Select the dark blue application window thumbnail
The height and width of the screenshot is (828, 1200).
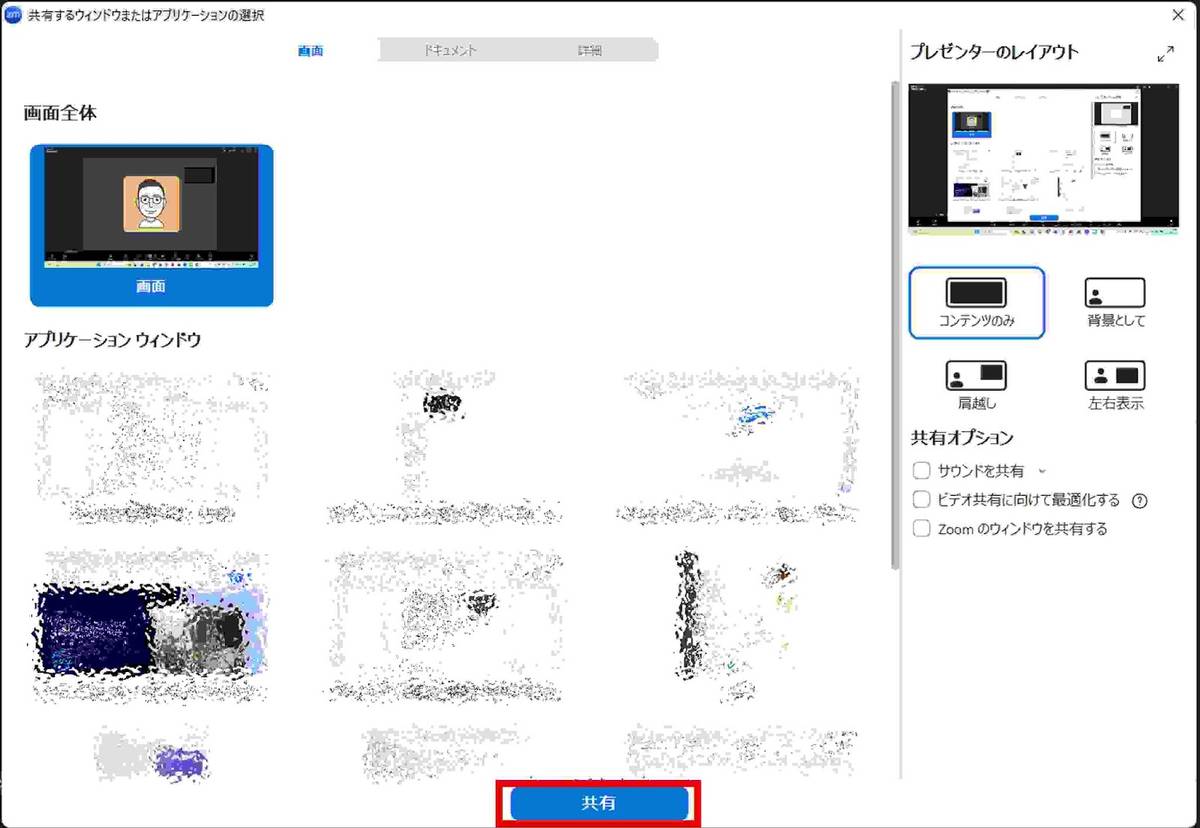150,627
